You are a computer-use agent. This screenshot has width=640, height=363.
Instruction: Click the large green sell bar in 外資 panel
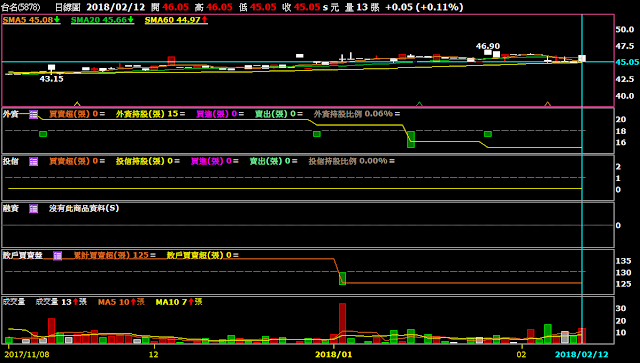pyautogui.click(x=411, y=139)
